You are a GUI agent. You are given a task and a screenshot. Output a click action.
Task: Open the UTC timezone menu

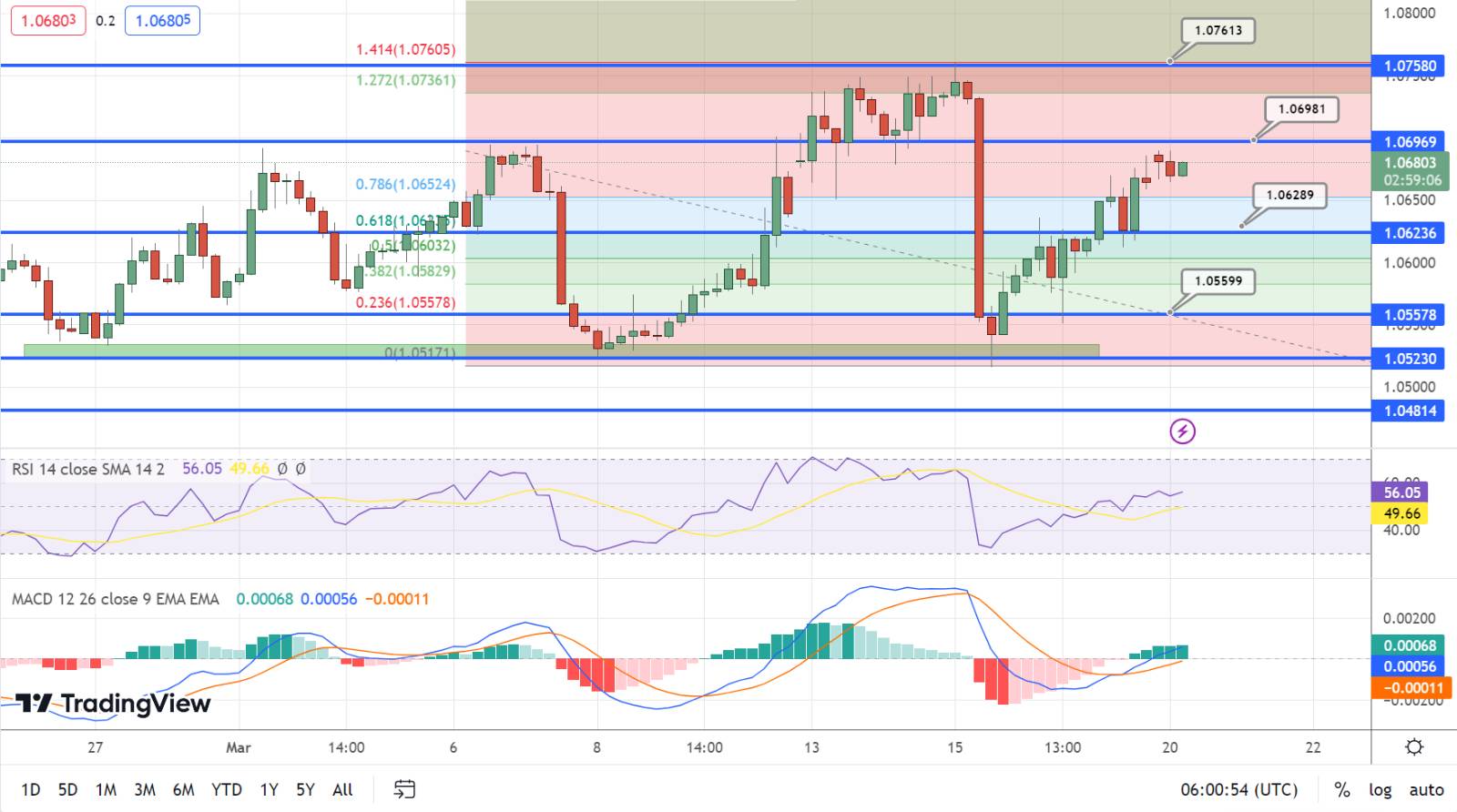point(1238,789)
